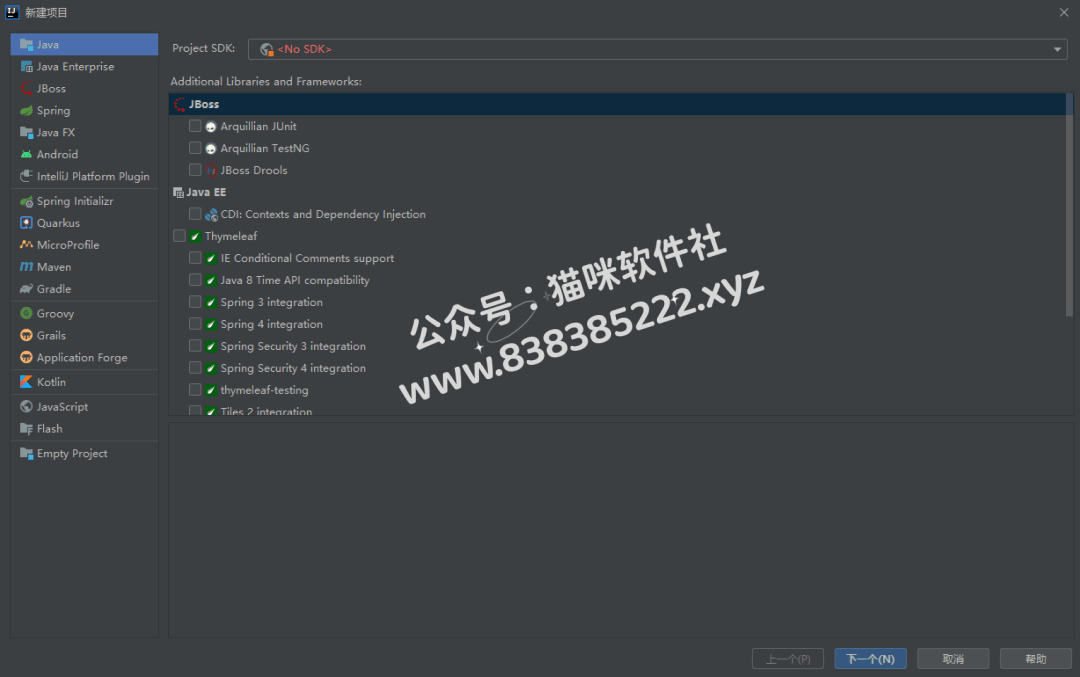Choose the MicroProfile project type

pyautogui.click(x=84, y=245)
